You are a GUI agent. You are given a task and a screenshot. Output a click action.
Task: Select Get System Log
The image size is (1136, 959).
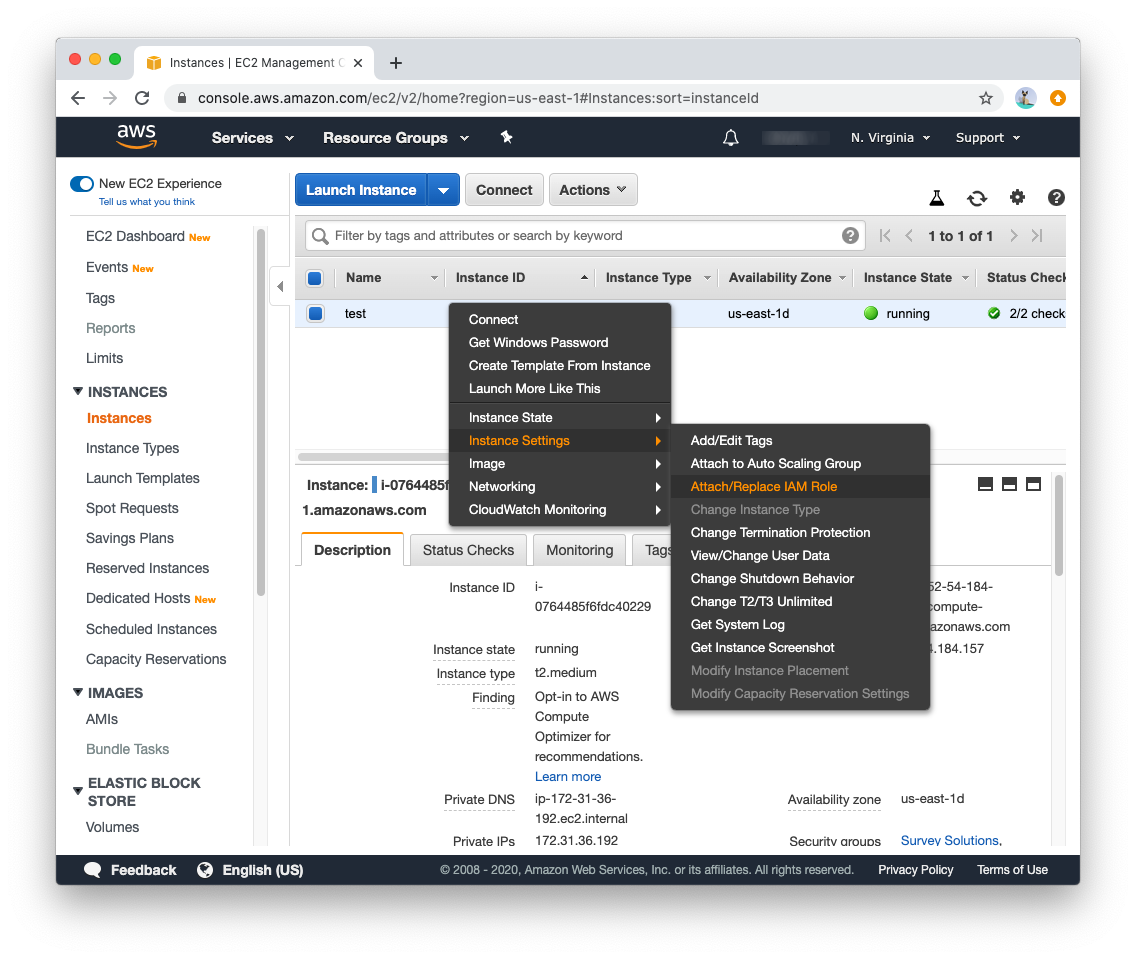point(800,624)
